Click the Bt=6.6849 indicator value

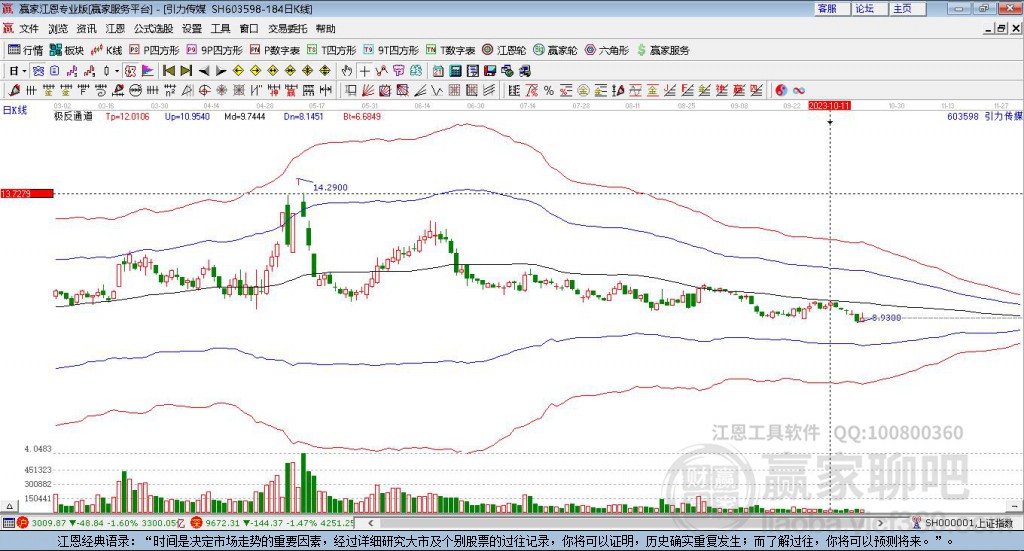coord(362,116)
